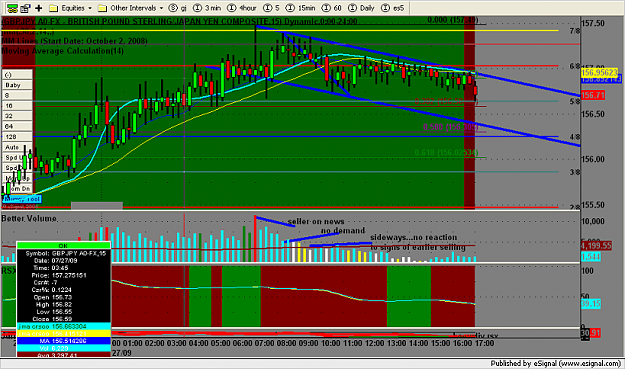Viewport: 625px width, 369px height.
Task: Click the 155.50 price axis label
Action: [x=593, y=205]
